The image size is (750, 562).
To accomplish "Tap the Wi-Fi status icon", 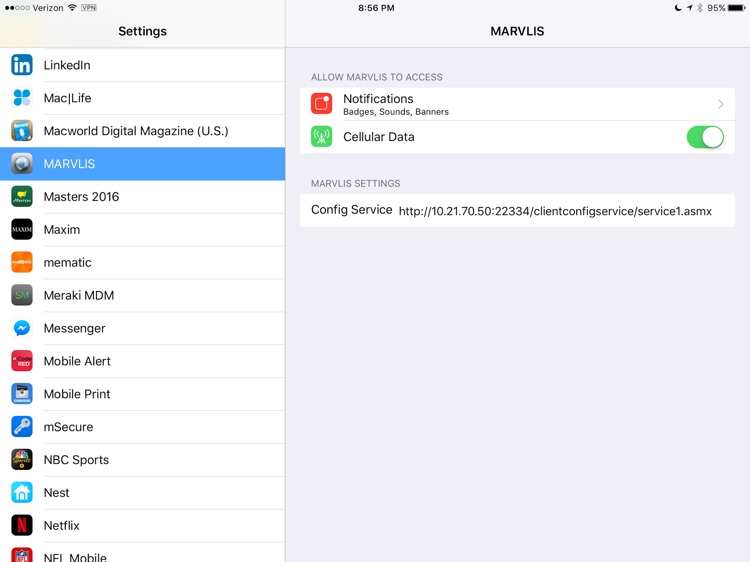I will tap(72, 8).
